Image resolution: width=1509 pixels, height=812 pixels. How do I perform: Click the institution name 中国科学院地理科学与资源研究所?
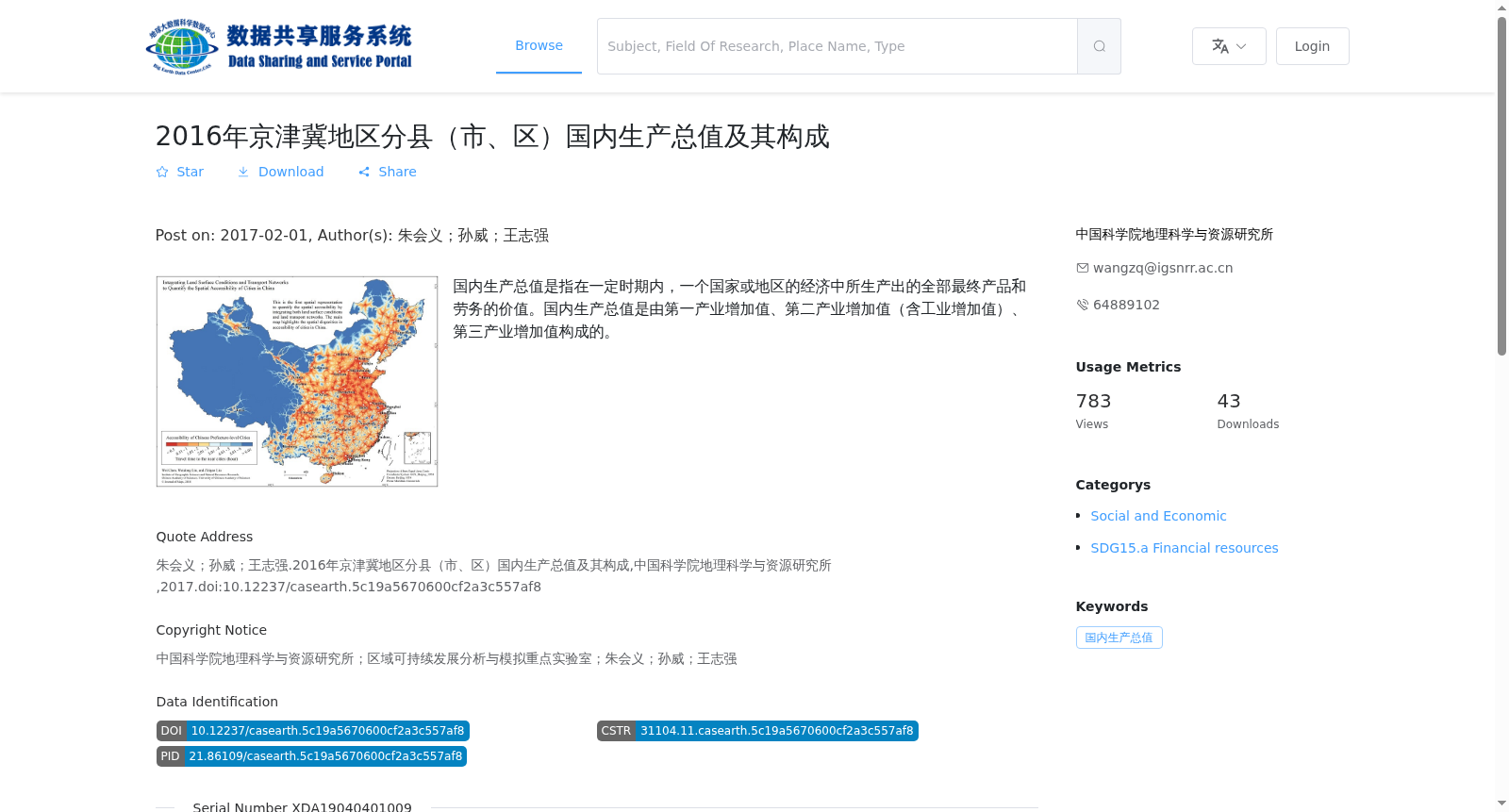click(x=1174, y=234)
